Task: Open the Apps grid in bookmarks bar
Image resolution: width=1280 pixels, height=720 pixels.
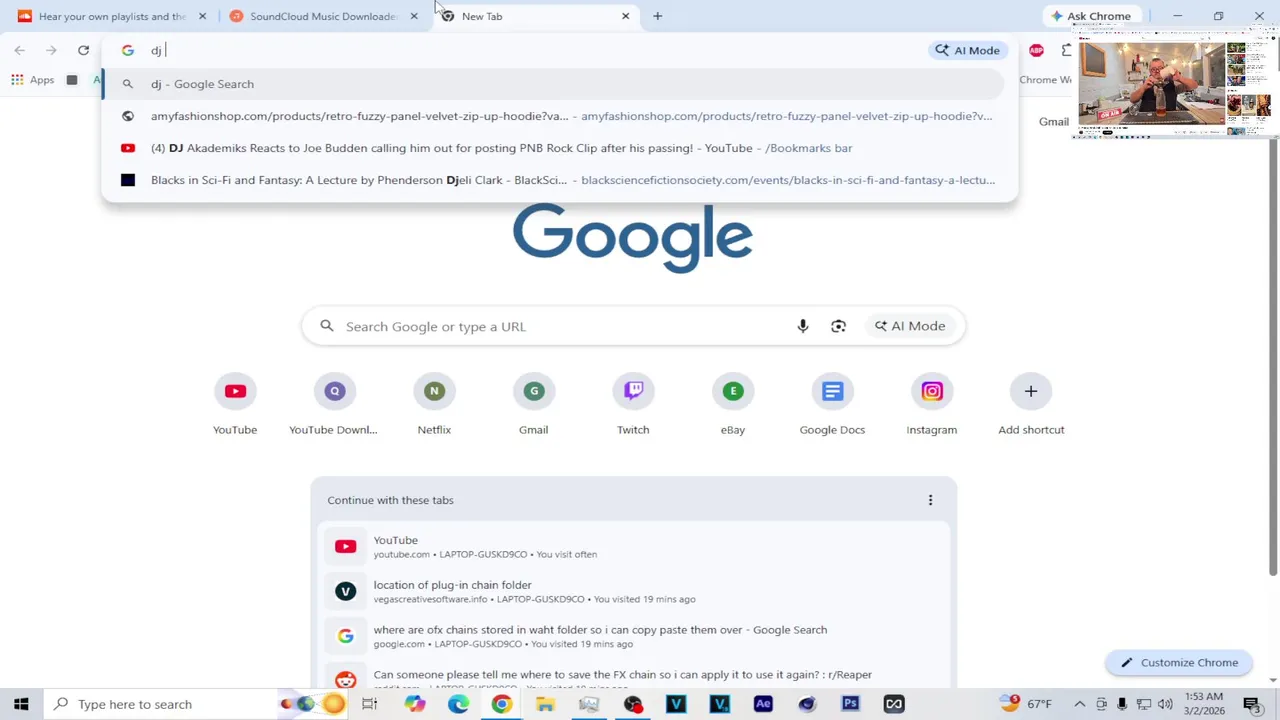Action: 32,80
